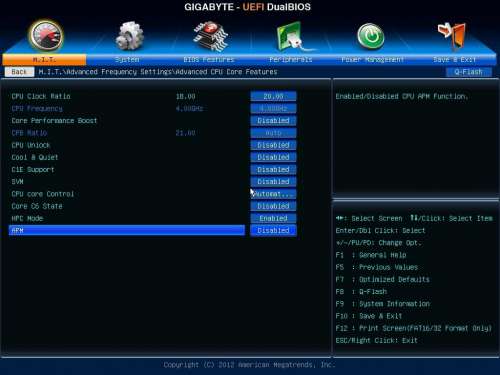Select the highlighted APM row
Viewport: 500px width, 375px height.
[x=127, y=230]
